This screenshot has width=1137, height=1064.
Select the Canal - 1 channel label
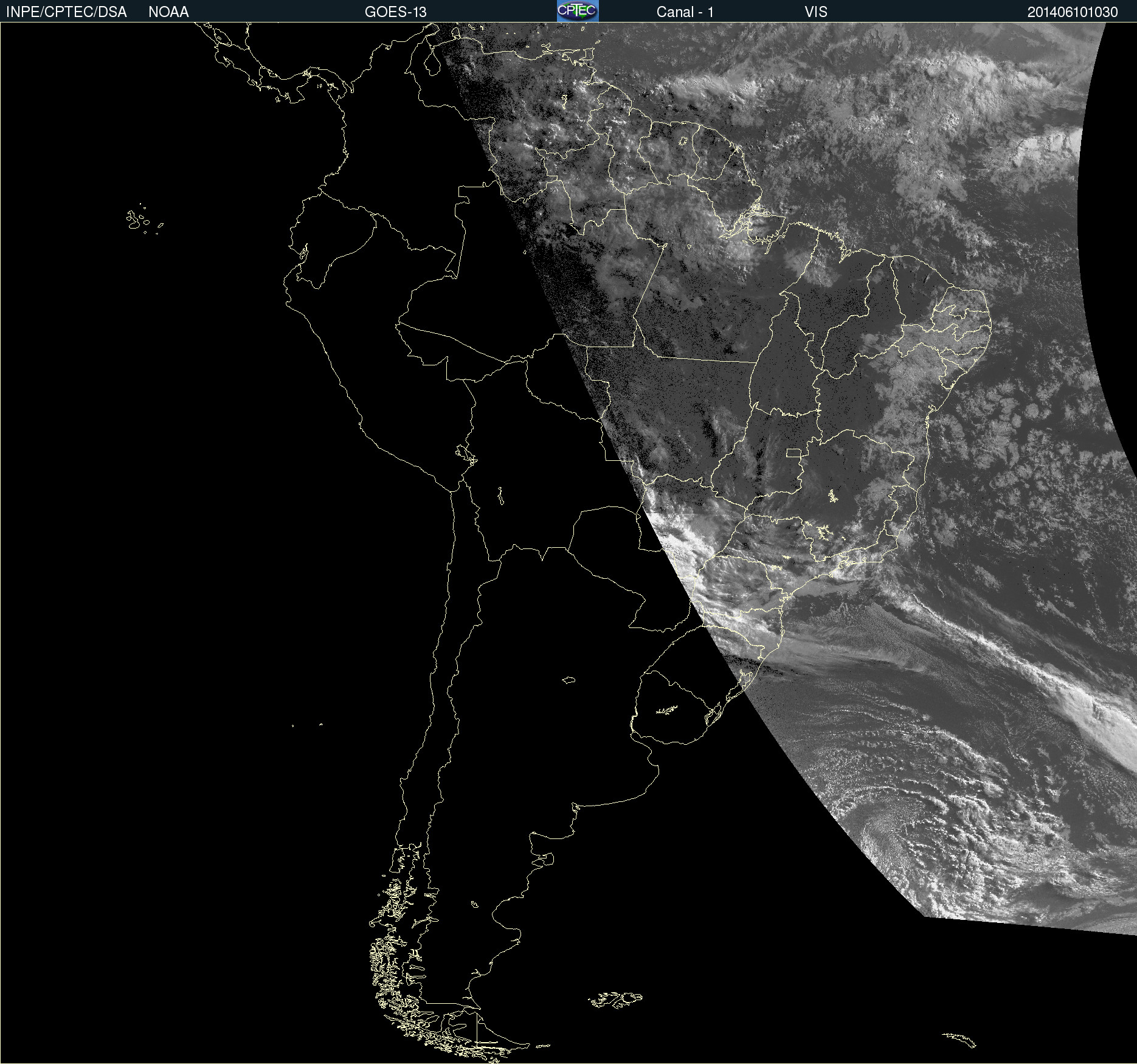(x=685, y=12)
